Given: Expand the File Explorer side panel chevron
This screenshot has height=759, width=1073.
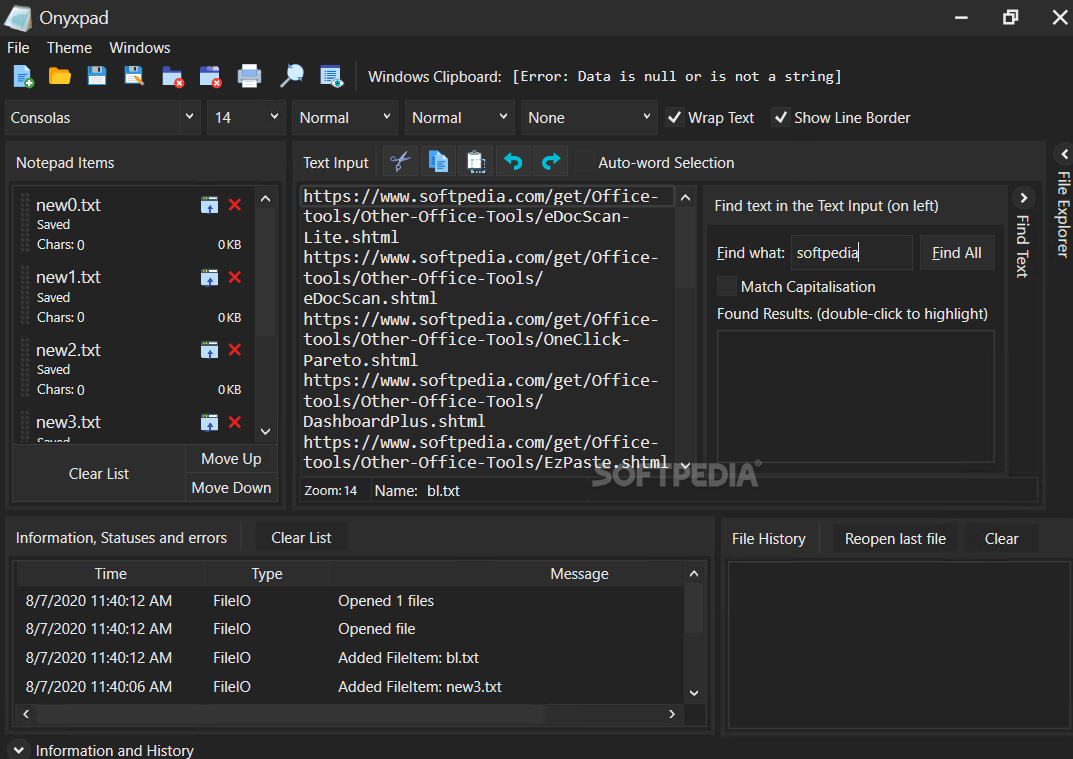Looking at the screenshot, I should (1064, 155).
